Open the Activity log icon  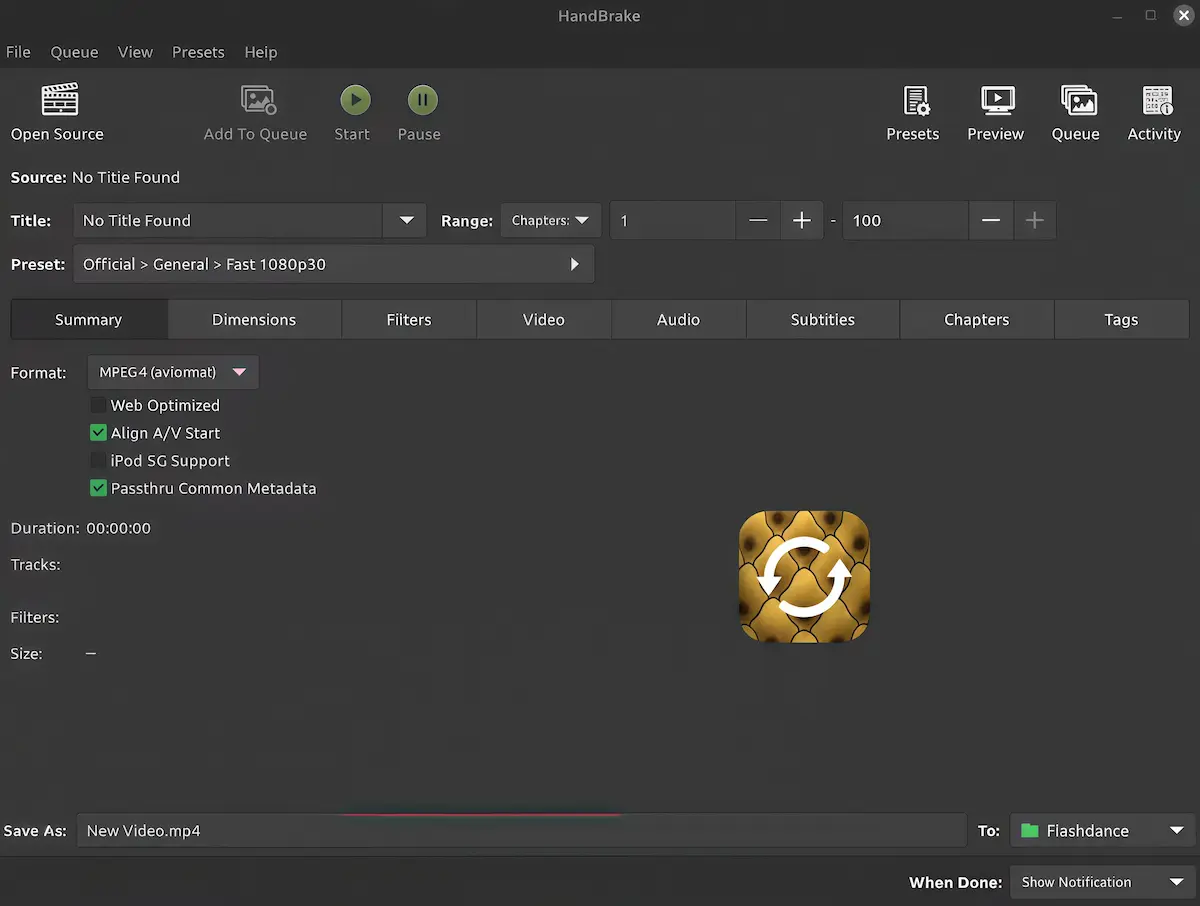click(1155, 110)
